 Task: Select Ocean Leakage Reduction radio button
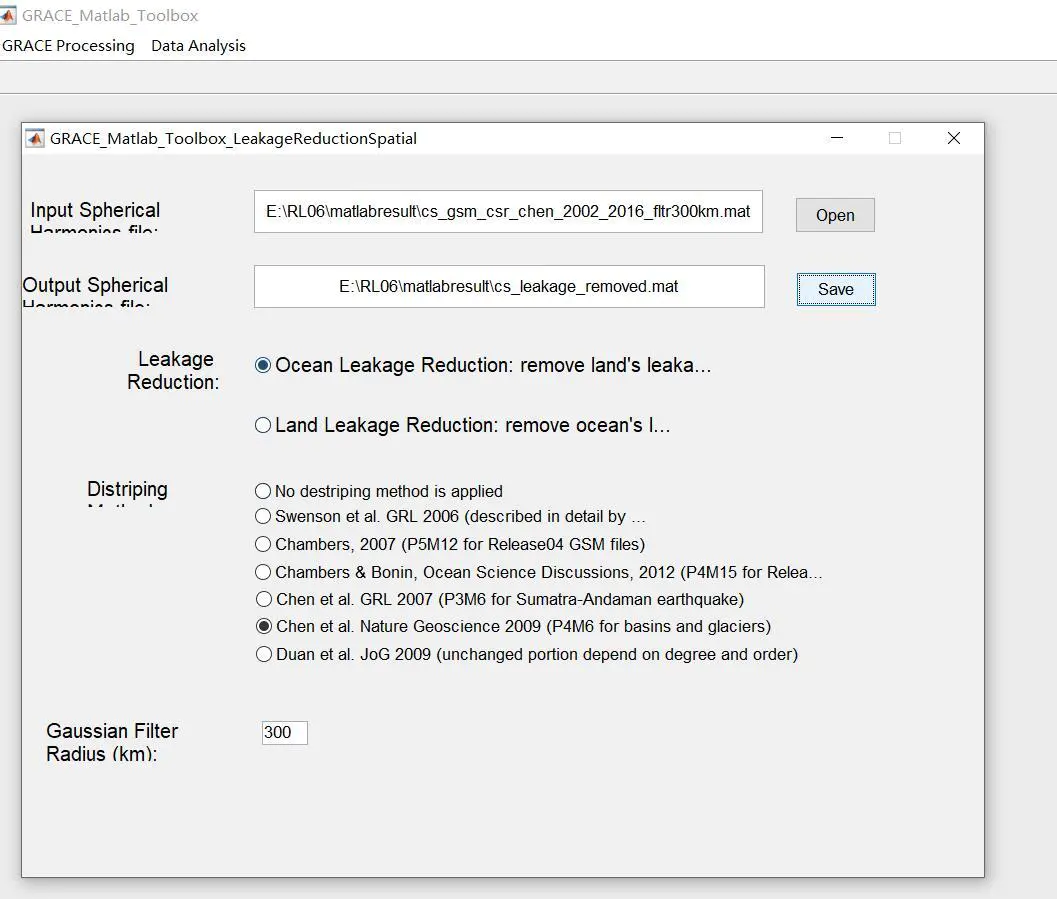pos(263,365)
